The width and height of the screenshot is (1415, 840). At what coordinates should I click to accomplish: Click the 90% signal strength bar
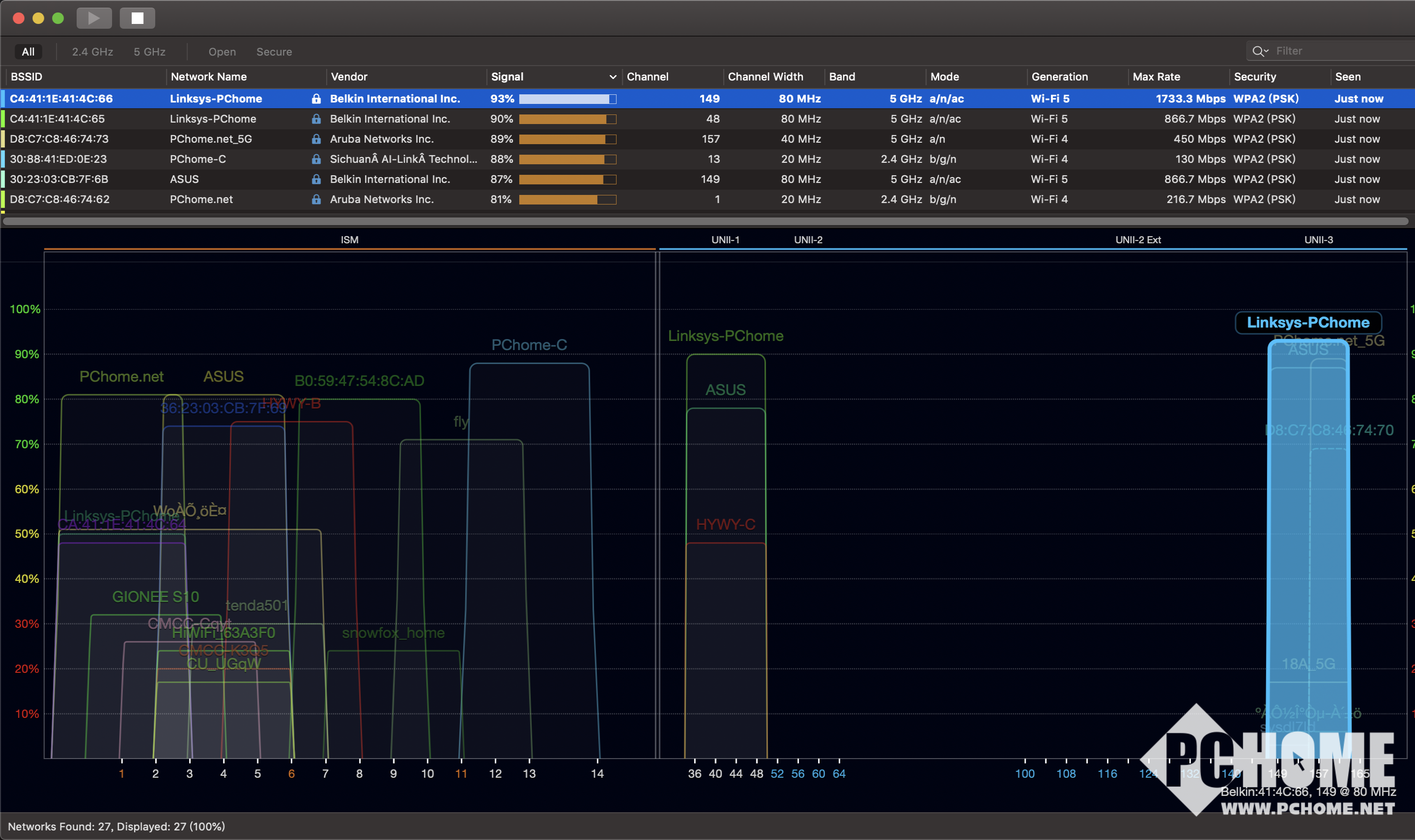point(568,119)
